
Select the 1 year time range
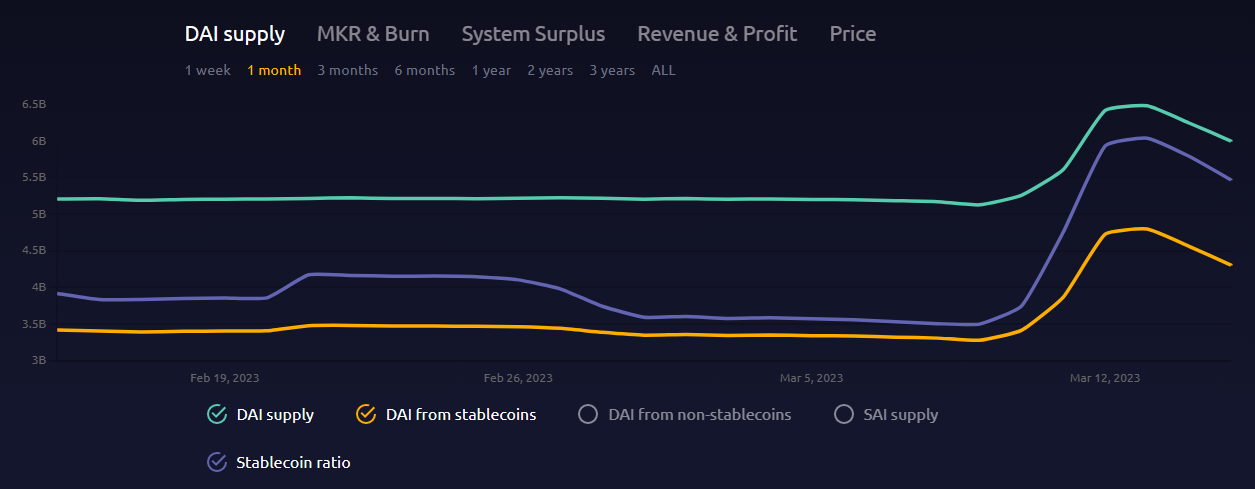(491, 70)
